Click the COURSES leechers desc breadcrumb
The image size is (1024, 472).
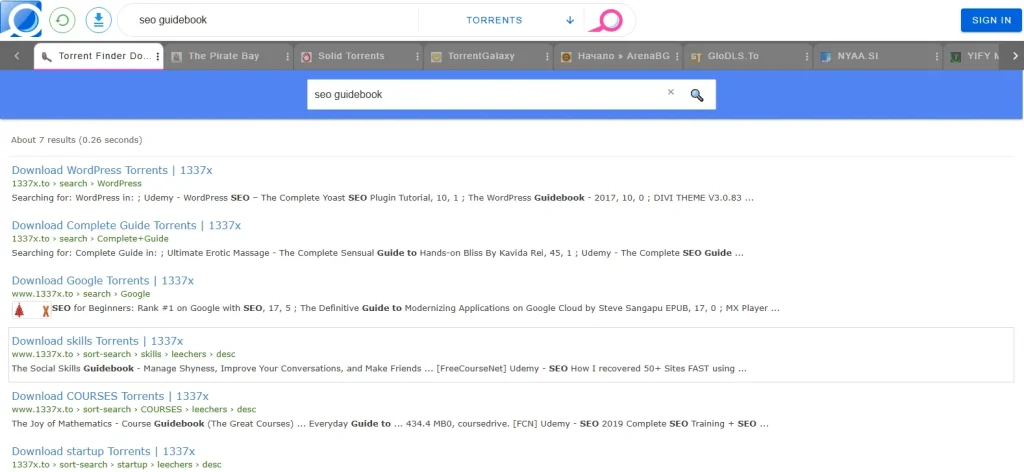[x=134, y=410]
